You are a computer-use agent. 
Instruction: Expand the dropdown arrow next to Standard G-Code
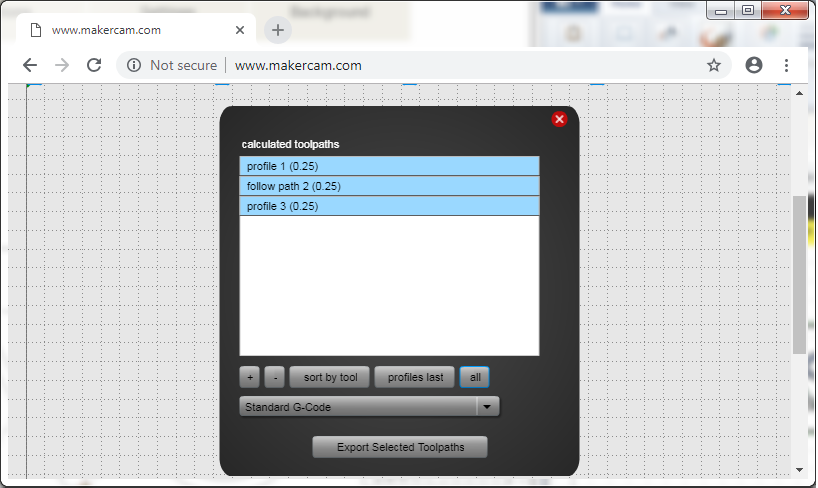click(487, 407)
